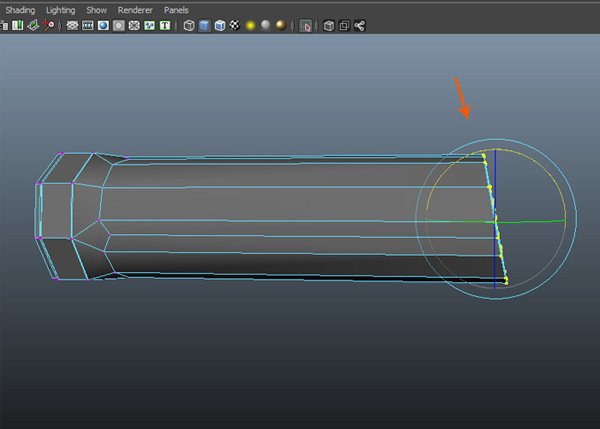
Task: Click the Image Plane icon
Action: 33,26
